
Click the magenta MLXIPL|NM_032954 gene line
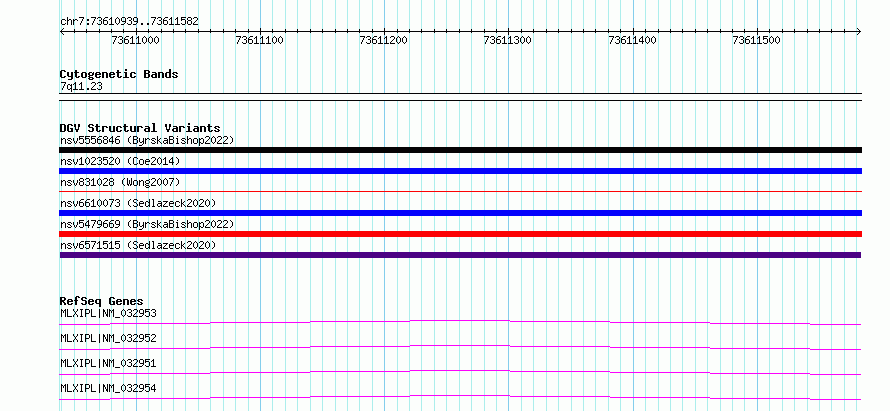pyautogui.click(x=460, y=397)
